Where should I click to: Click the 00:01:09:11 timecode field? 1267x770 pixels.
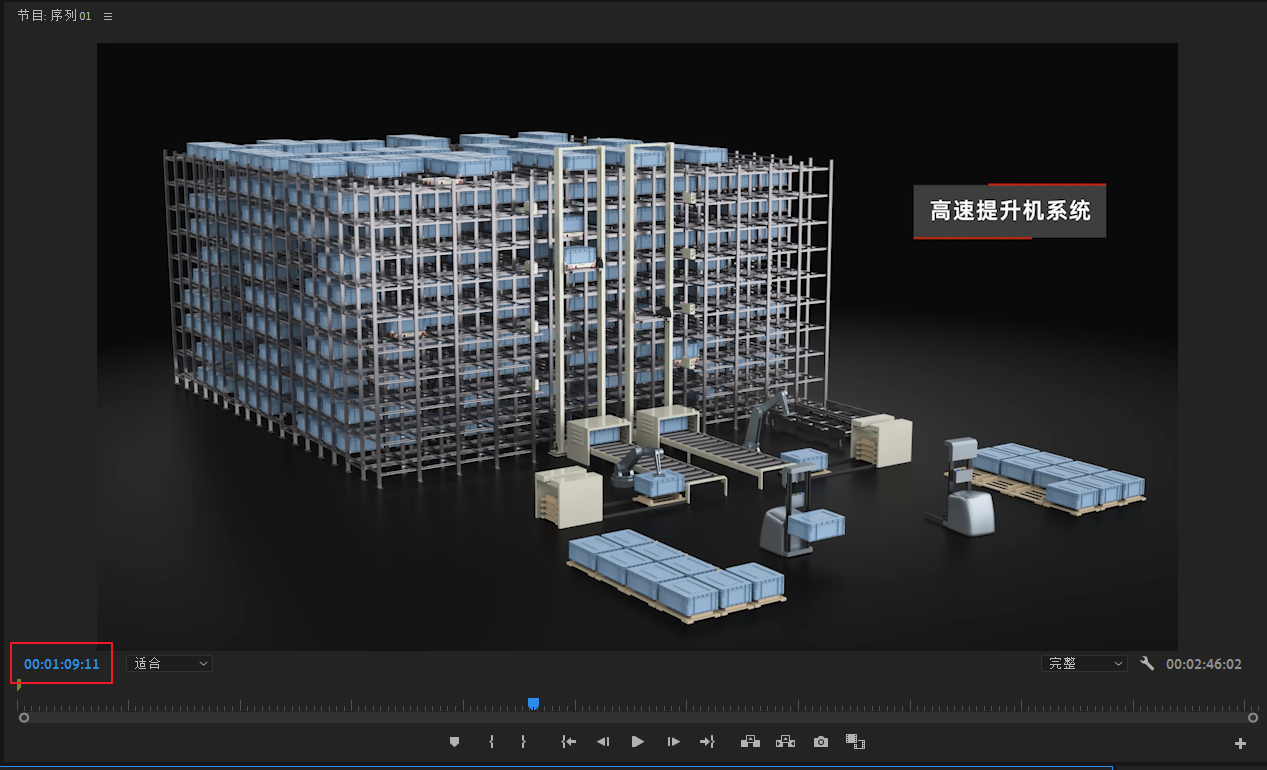tap(62, 664)
